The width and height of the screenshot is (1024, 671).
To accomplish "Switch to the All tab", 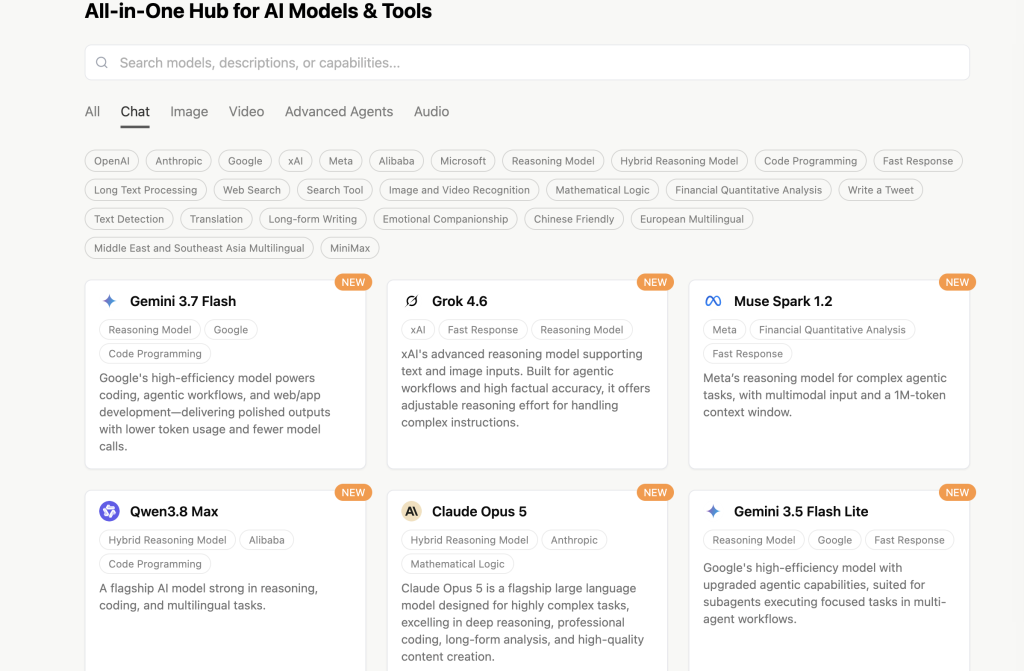I will click(x=92, y=112).
